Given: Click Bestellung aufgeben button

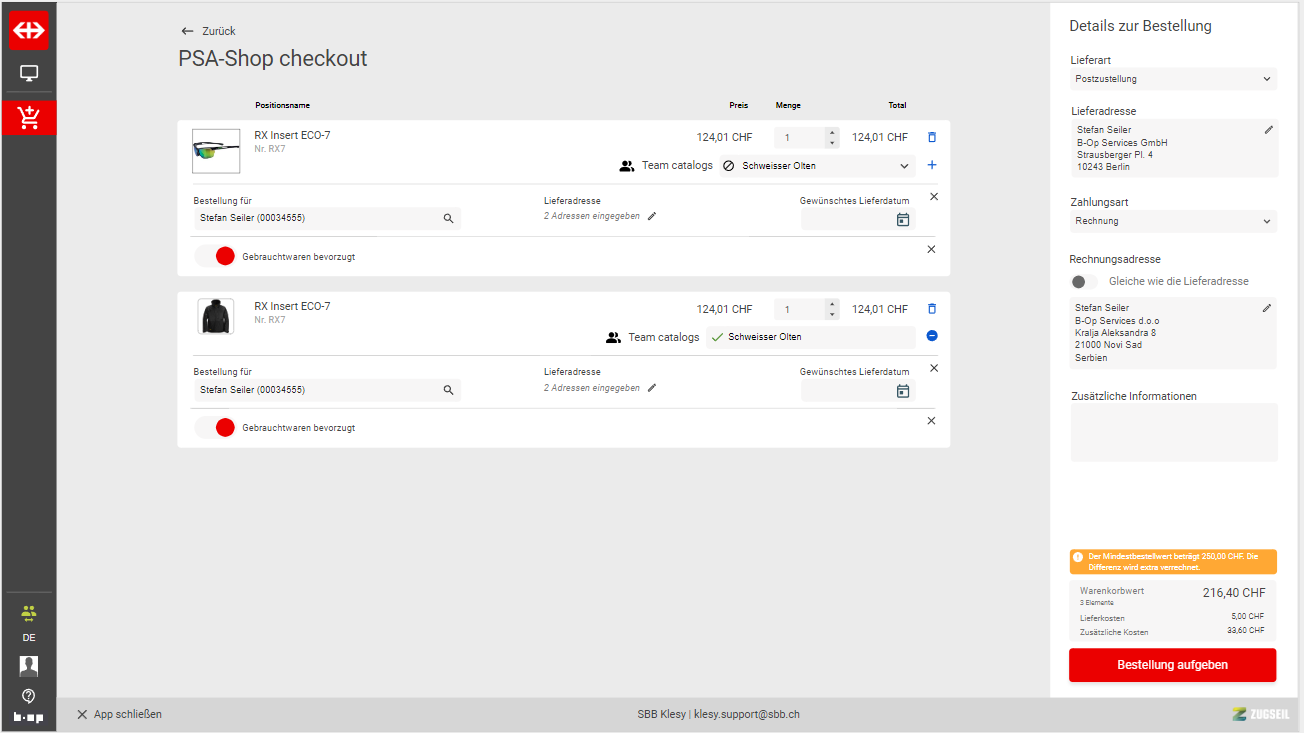Looking at the screenshot, I should [x=1172, y=665].
